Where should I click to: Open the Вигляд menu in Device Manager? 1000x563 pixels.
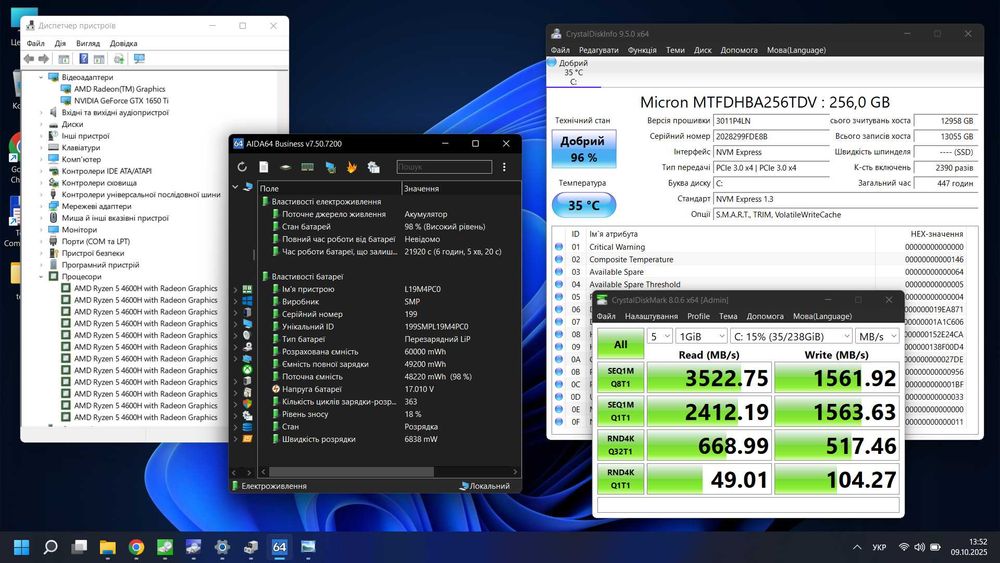(87, 44)
